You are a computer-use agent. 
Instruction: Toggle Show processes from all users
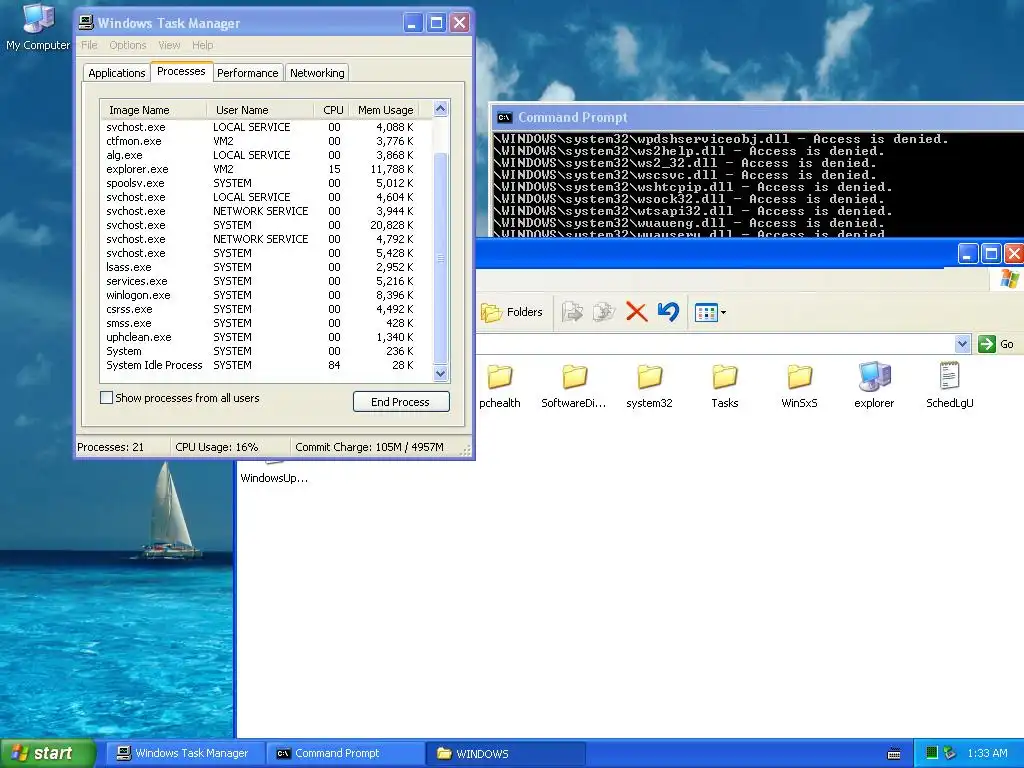(106, 397)
